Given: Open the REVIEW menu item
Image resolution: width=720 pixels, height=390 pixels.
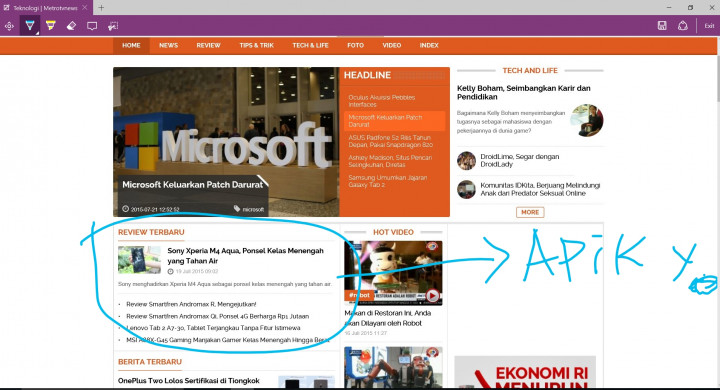Looking at the screenshot, I should click(208, 45).
